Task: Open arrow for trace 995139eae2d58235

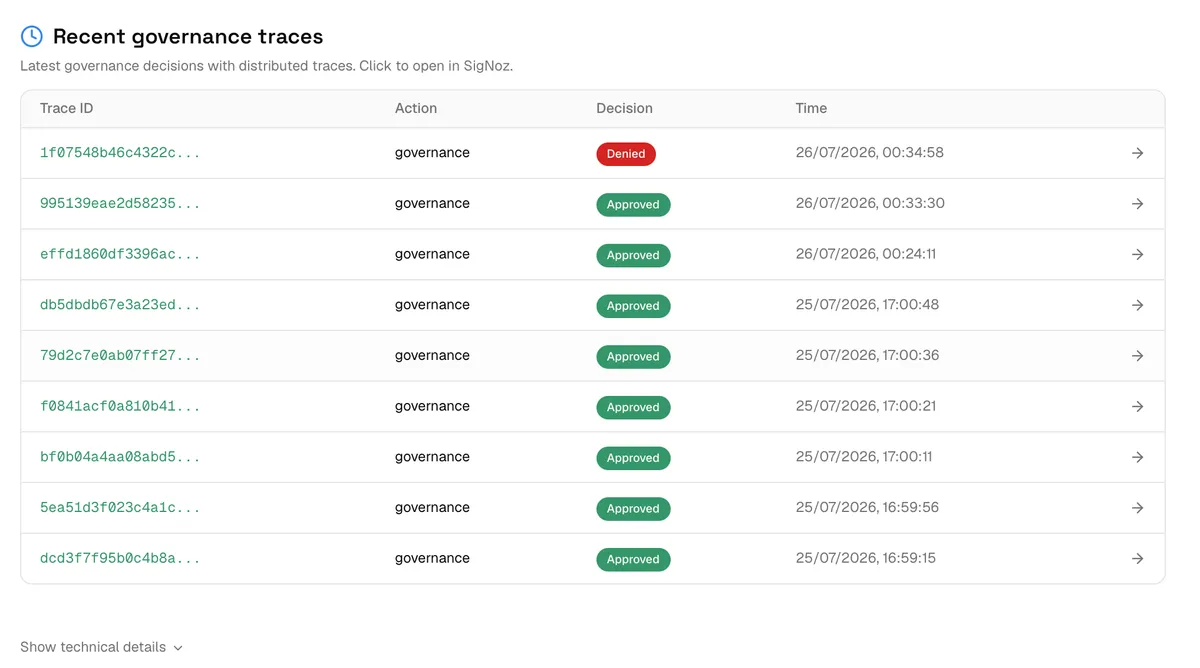Action: [x=1137, y=204]
